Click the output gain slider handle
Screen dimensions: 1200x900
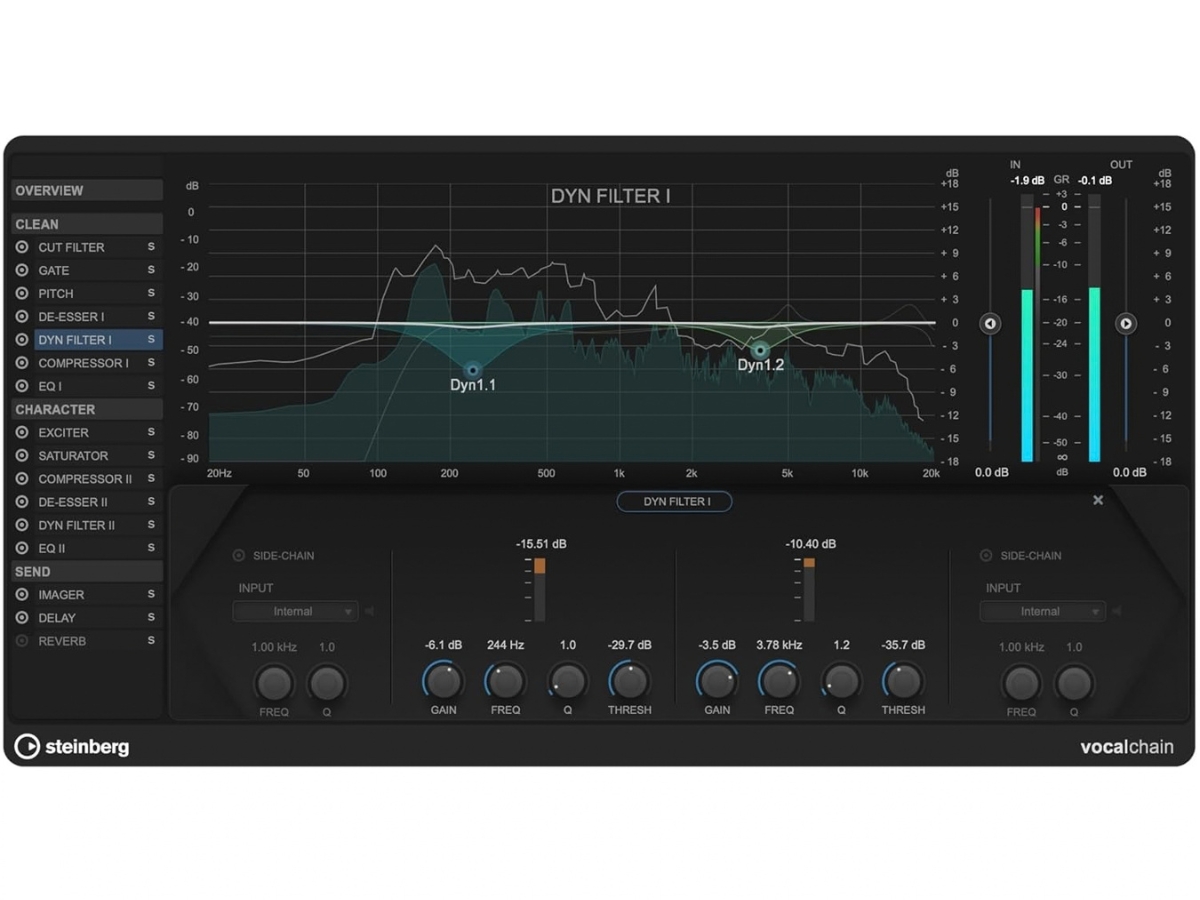click(1126, 323)
